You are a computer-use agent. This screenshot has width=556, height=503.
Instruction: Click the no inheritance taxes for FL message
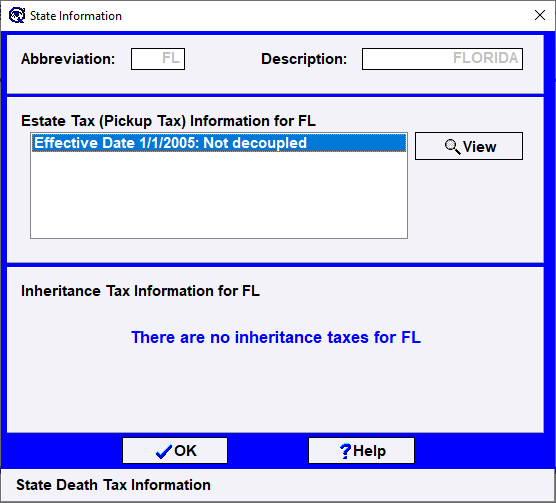point(276,337)
